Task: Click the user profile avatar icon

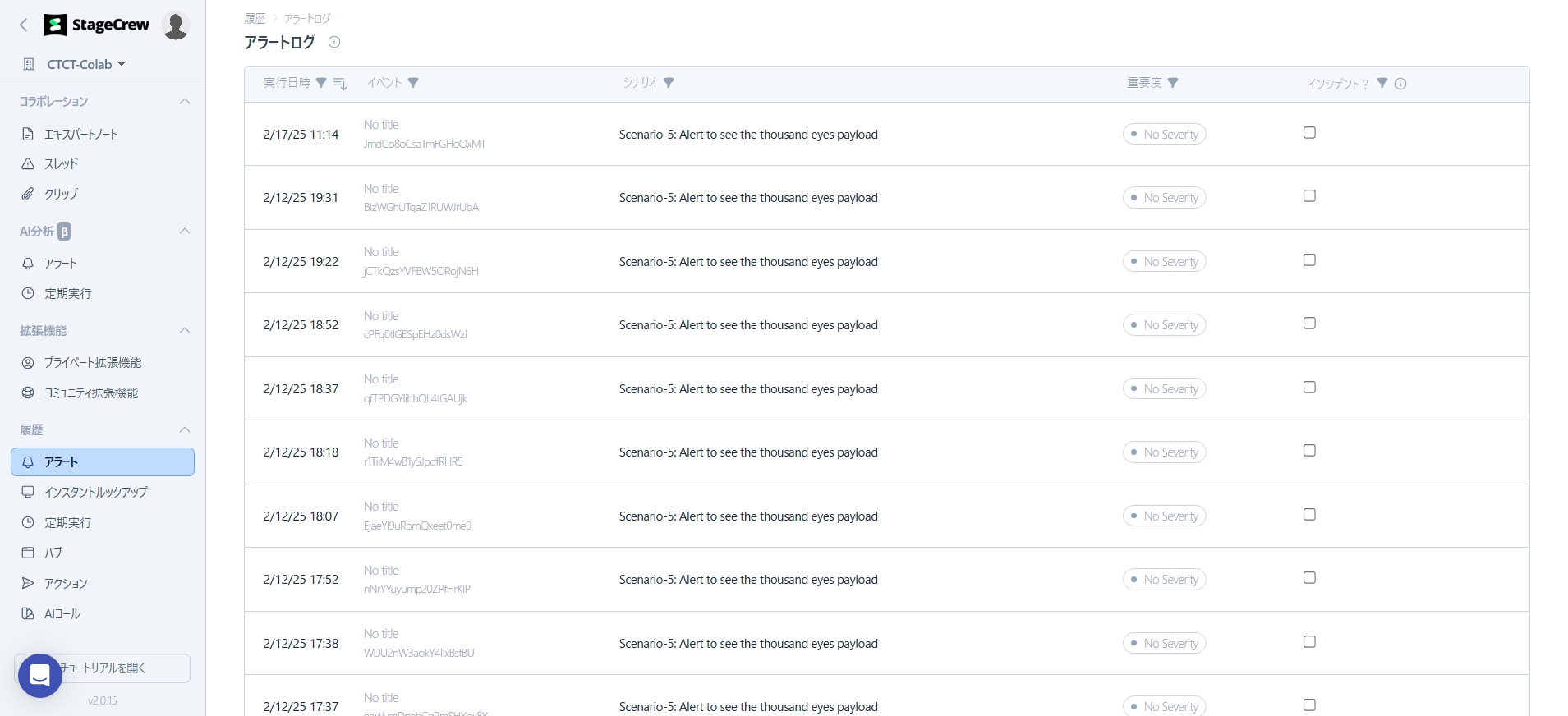Action: click(176, 25)
